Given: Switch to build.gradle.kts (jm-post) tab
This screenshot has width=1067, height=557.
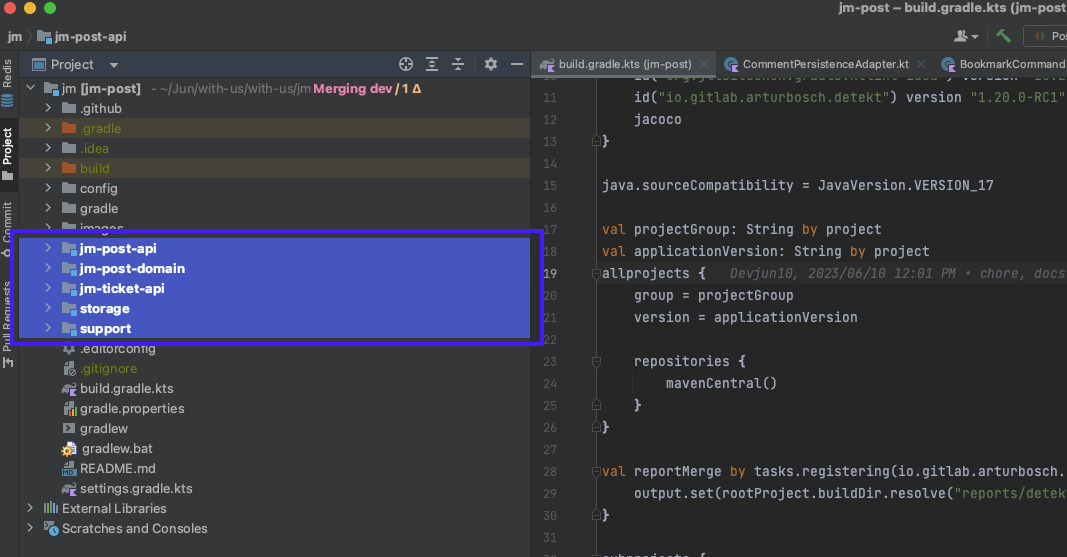Looking at the screenshot, I should tap(625, 64).
